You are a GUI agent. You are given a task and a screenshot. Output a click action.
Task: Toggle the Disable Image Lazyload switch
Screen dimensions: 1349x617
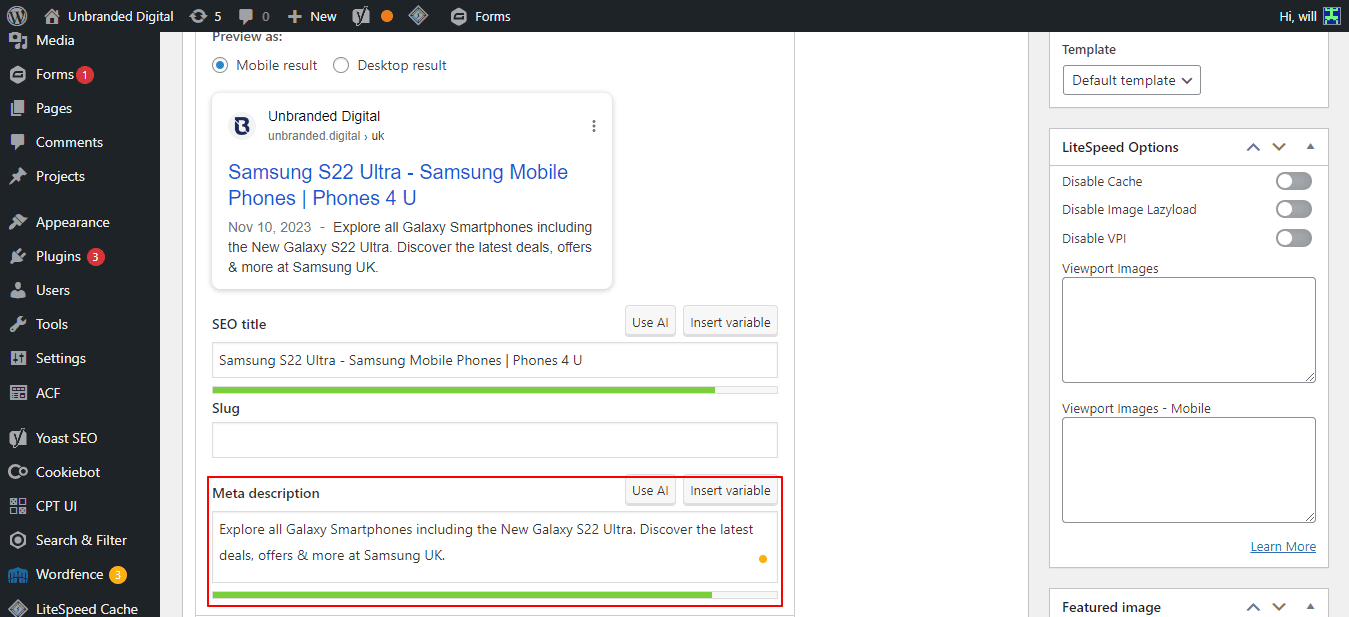[x=1293, y=209]
